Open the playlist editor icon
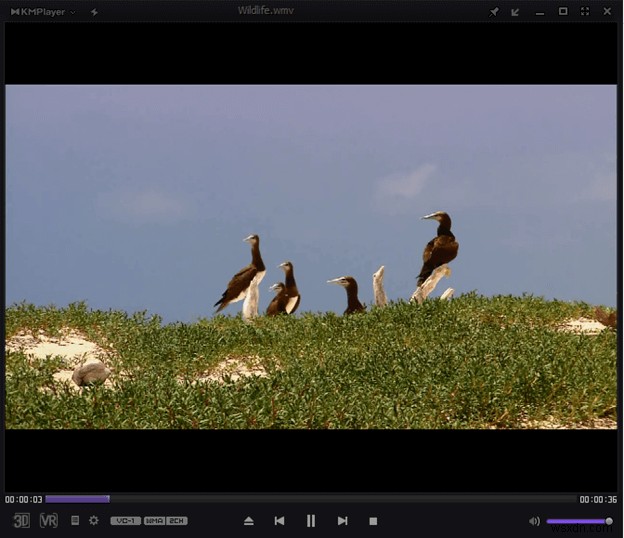This screenshot has height=538, width=624. point(75,520)
